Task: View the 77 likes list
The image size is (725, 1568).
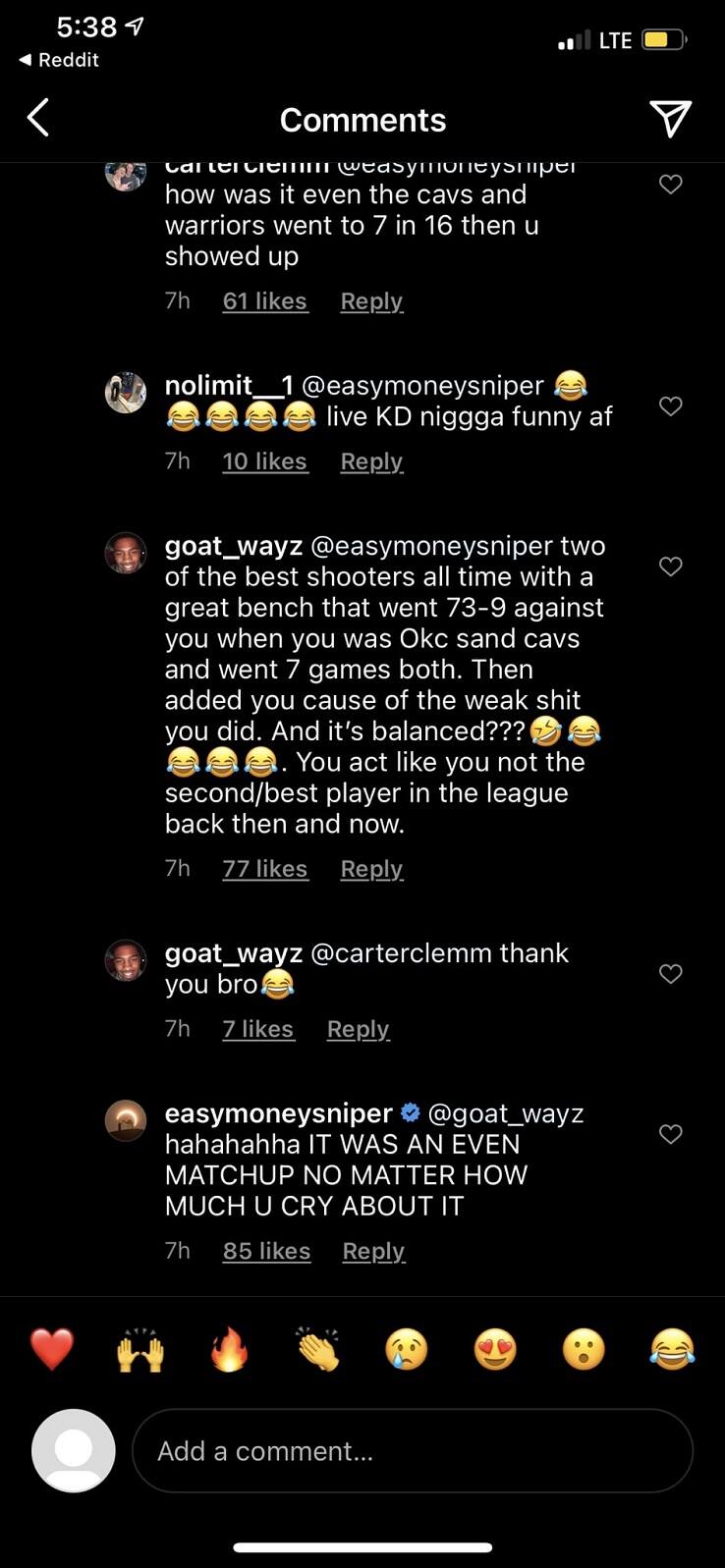Action: click(x=264, y=869)
